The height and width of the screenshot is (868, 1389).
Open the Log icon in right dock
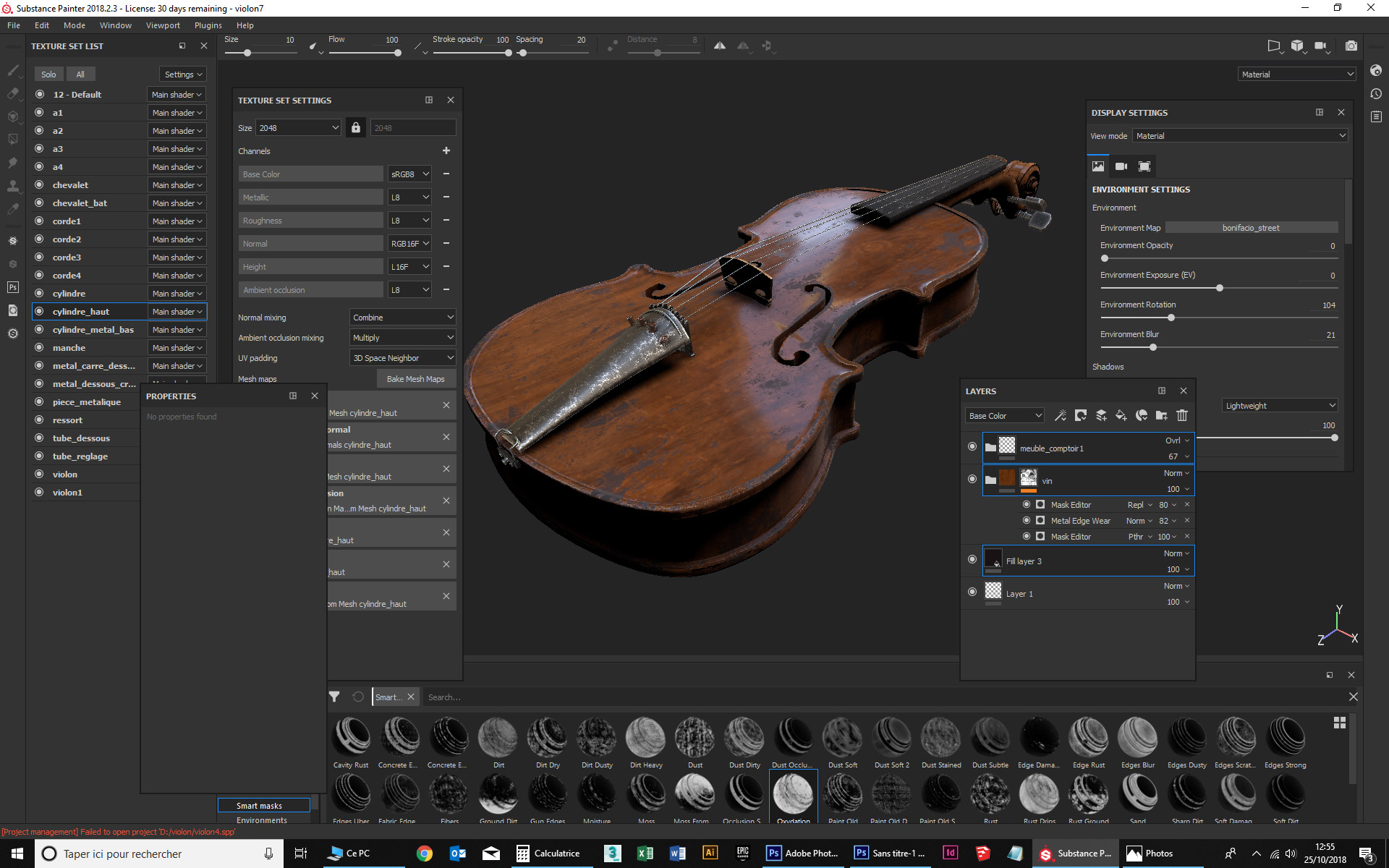tap(1376, 116)
